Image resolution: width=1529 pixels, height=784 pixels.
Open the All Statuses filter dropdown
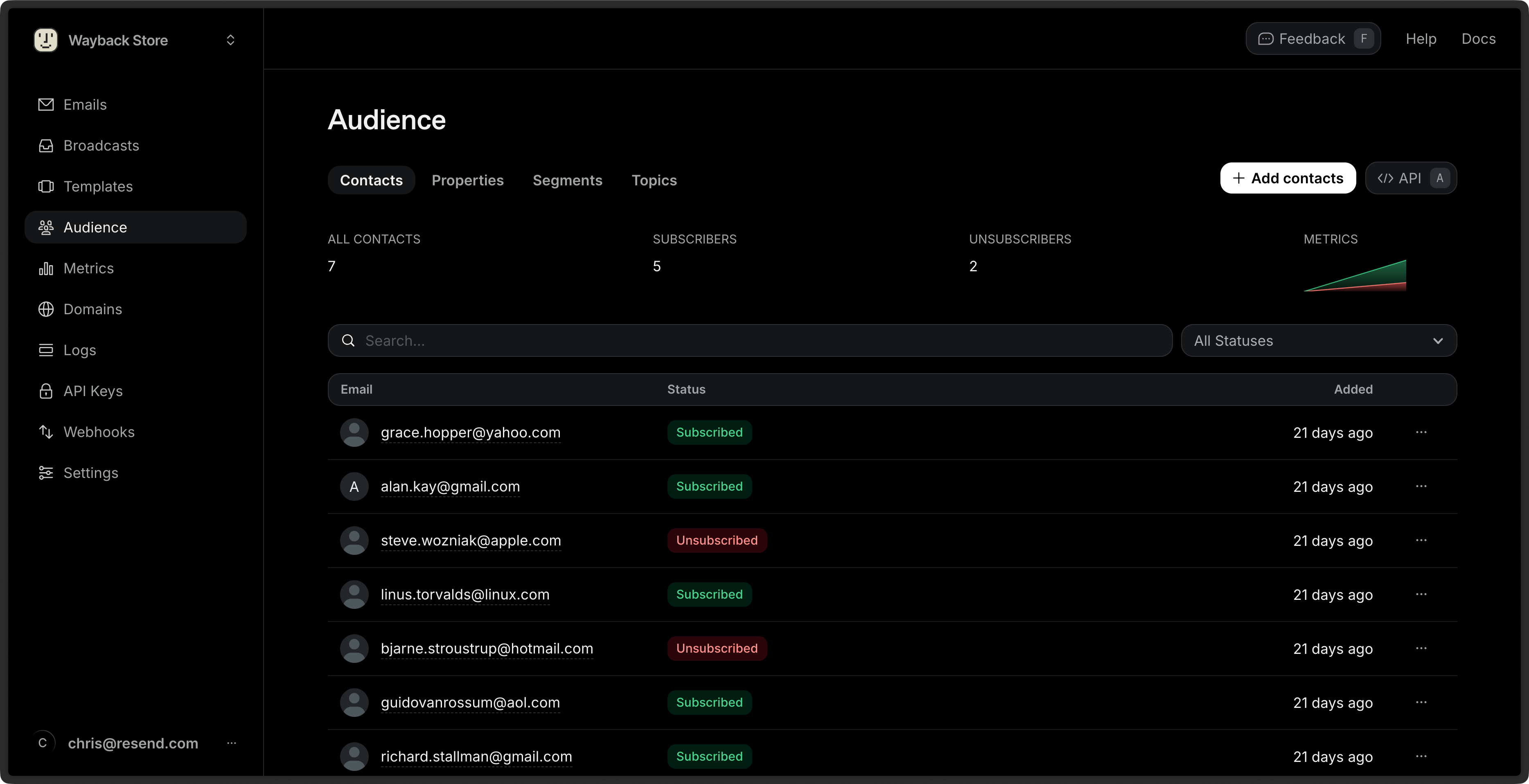(1318, 341)
